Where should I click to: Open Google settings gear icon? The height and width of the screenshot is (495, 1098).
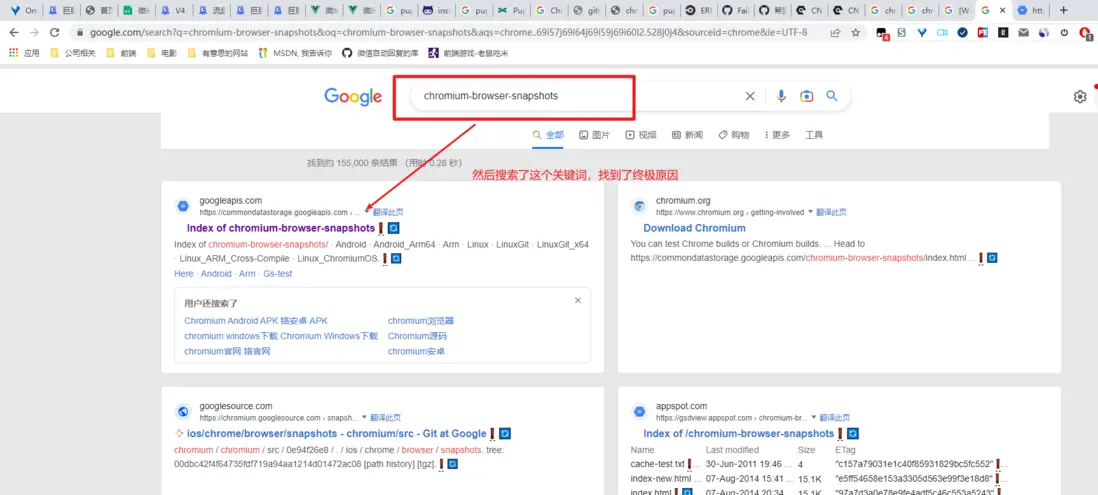pyautogui.click(x=1080, y=97)
